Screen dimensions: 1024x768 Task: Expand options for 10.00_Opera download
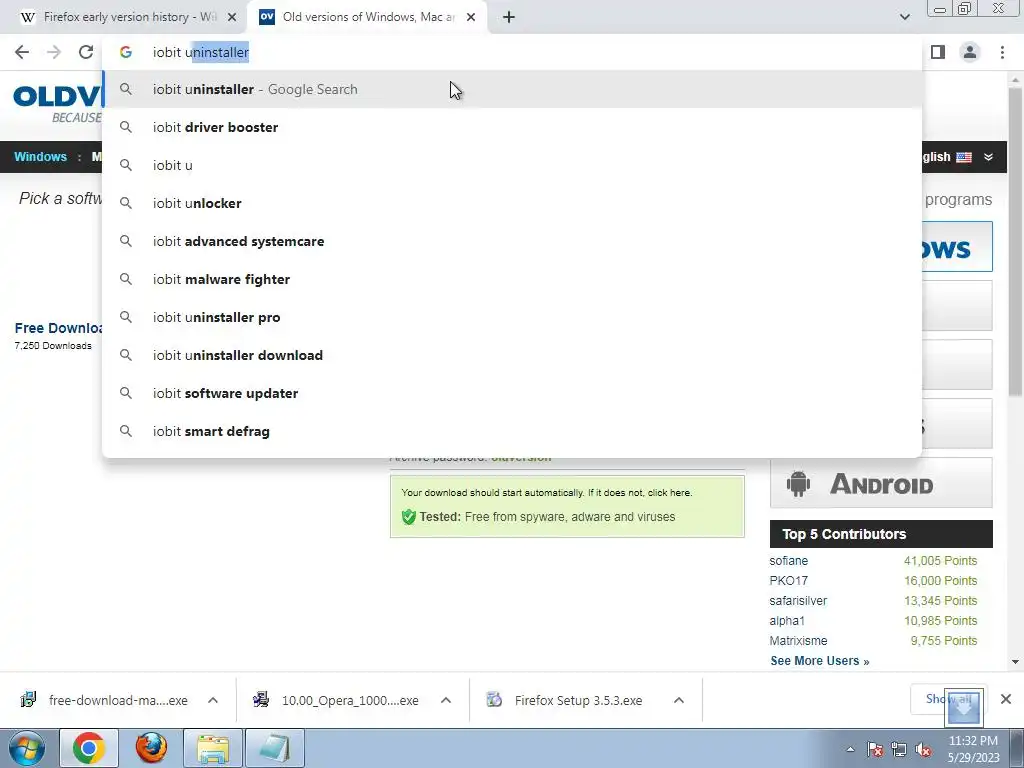pyautogui.click(x=446, y=700)
